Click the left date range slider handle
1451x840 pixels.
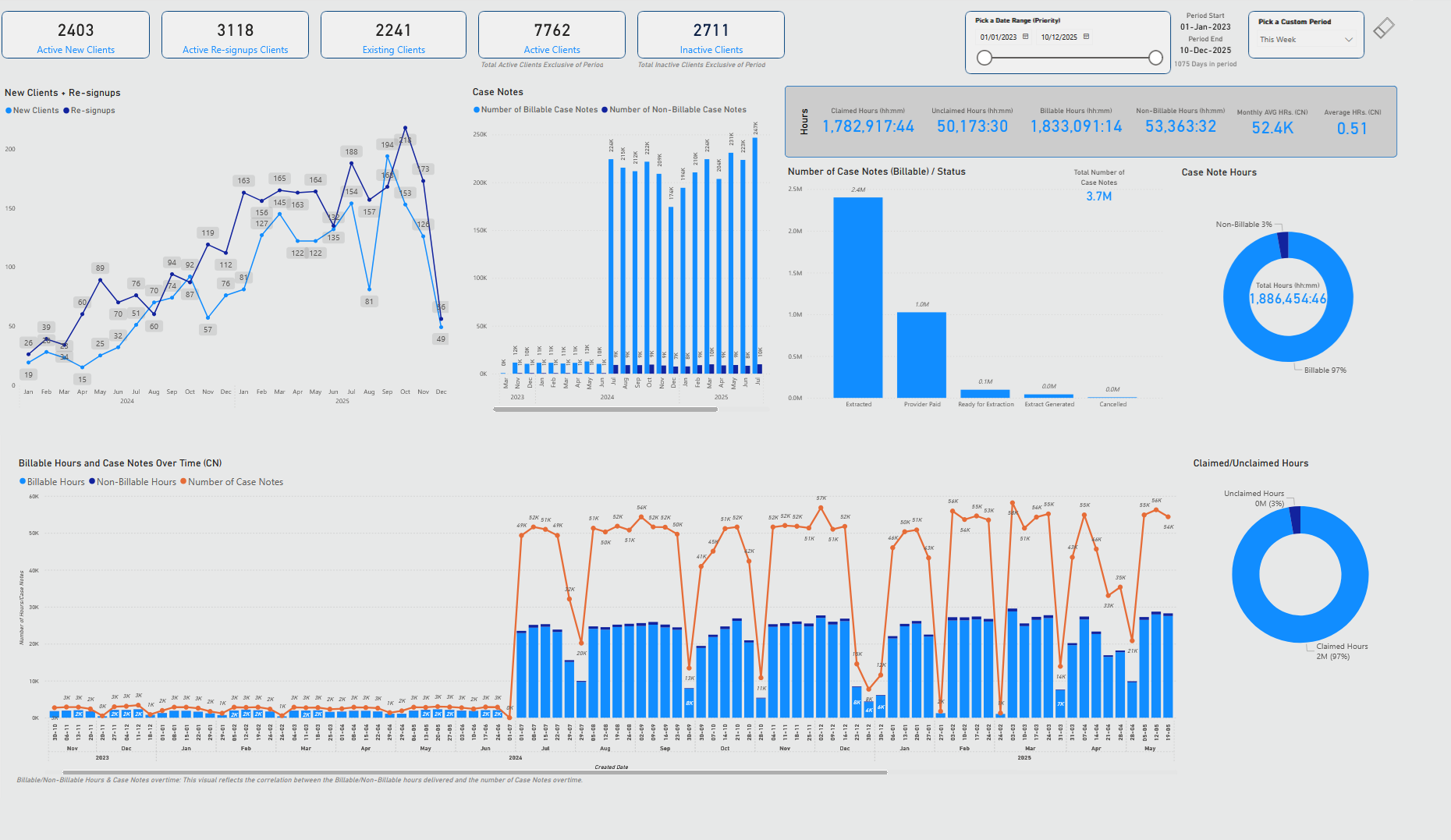[x=984, y=58]
